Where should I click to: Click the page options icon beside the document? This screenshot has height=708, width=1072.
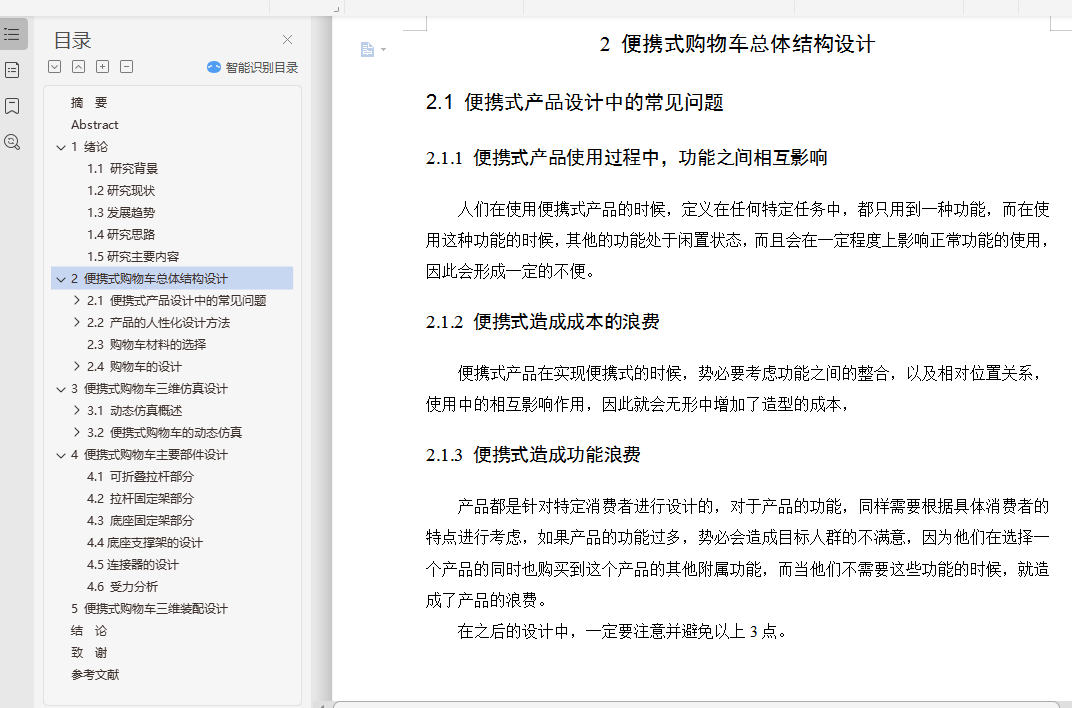367,49
